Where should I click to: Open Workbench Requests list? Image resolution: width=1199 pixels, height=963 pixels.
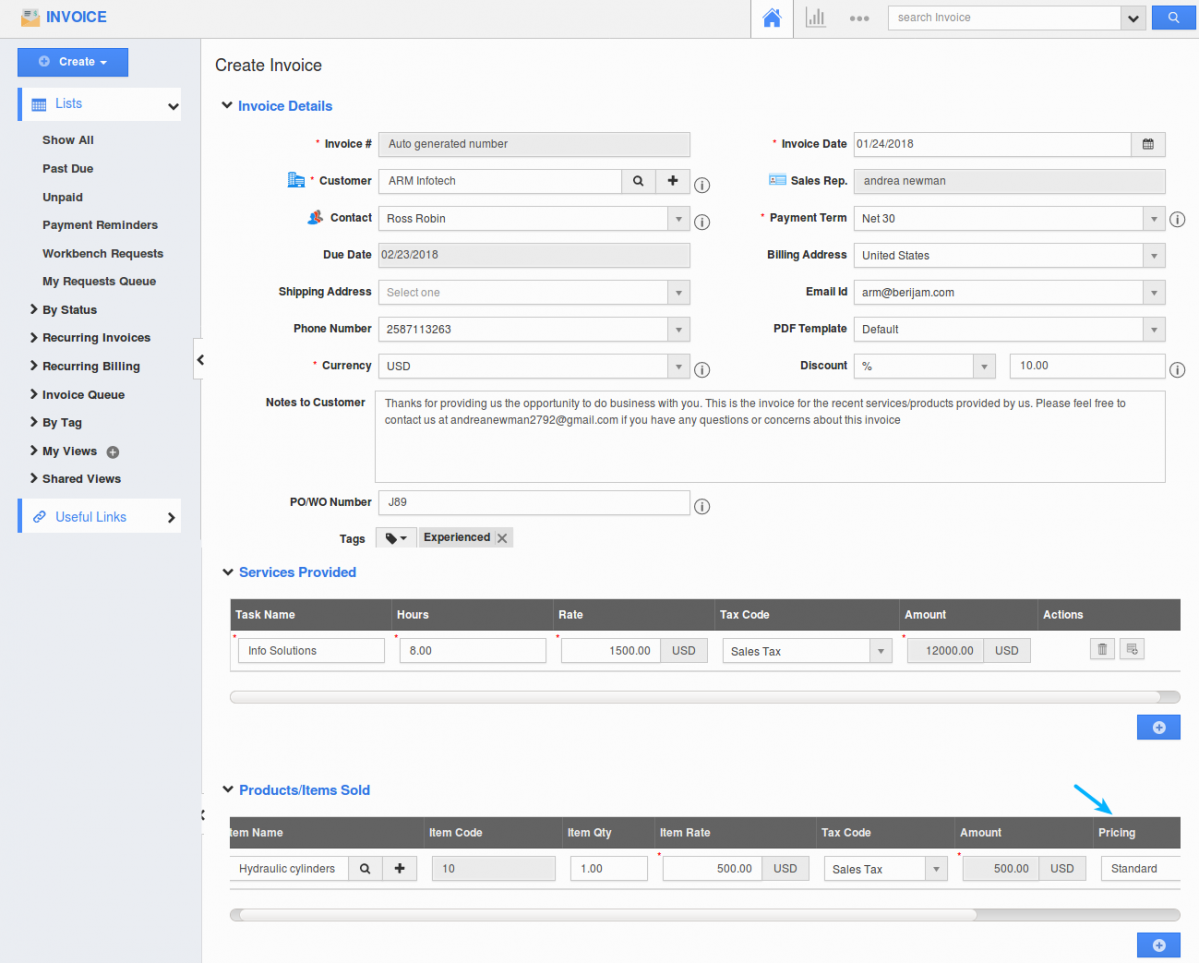102,253
